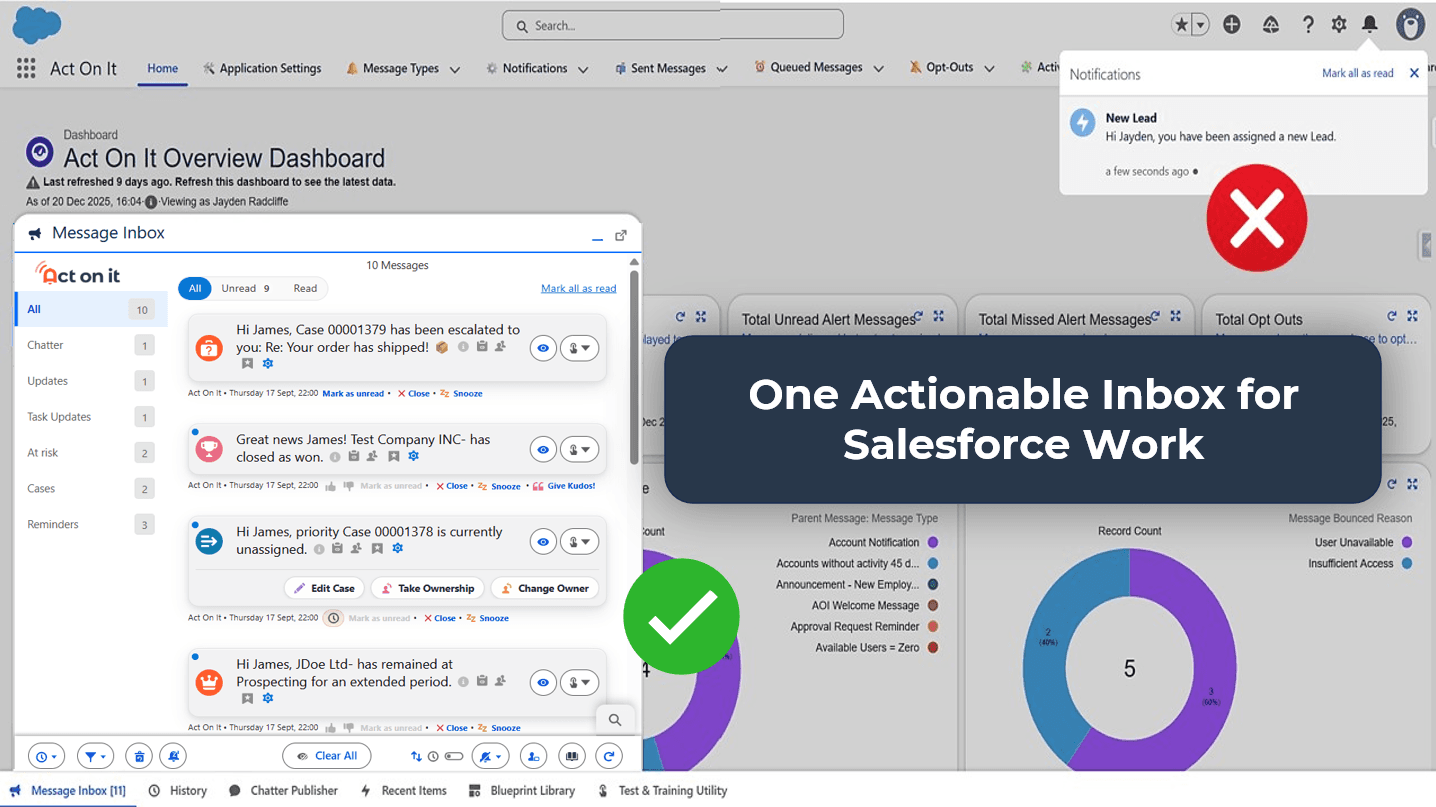
Task: Open the App Launcher grid icon
Action: pyautogui.click(x=26, y=68)
